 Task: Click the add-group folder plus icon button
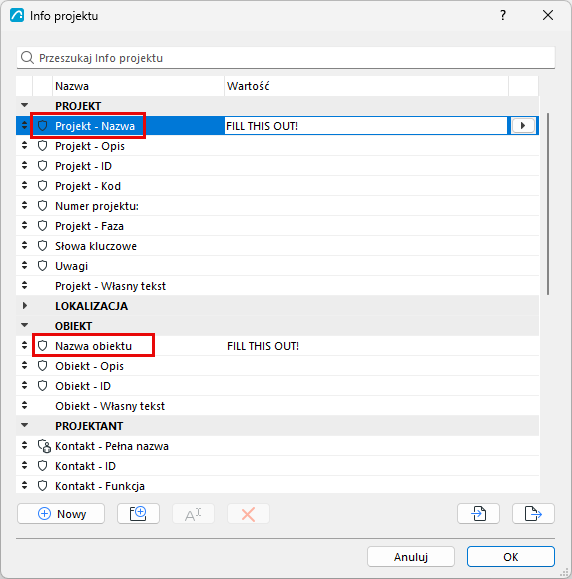coord(138,513)
